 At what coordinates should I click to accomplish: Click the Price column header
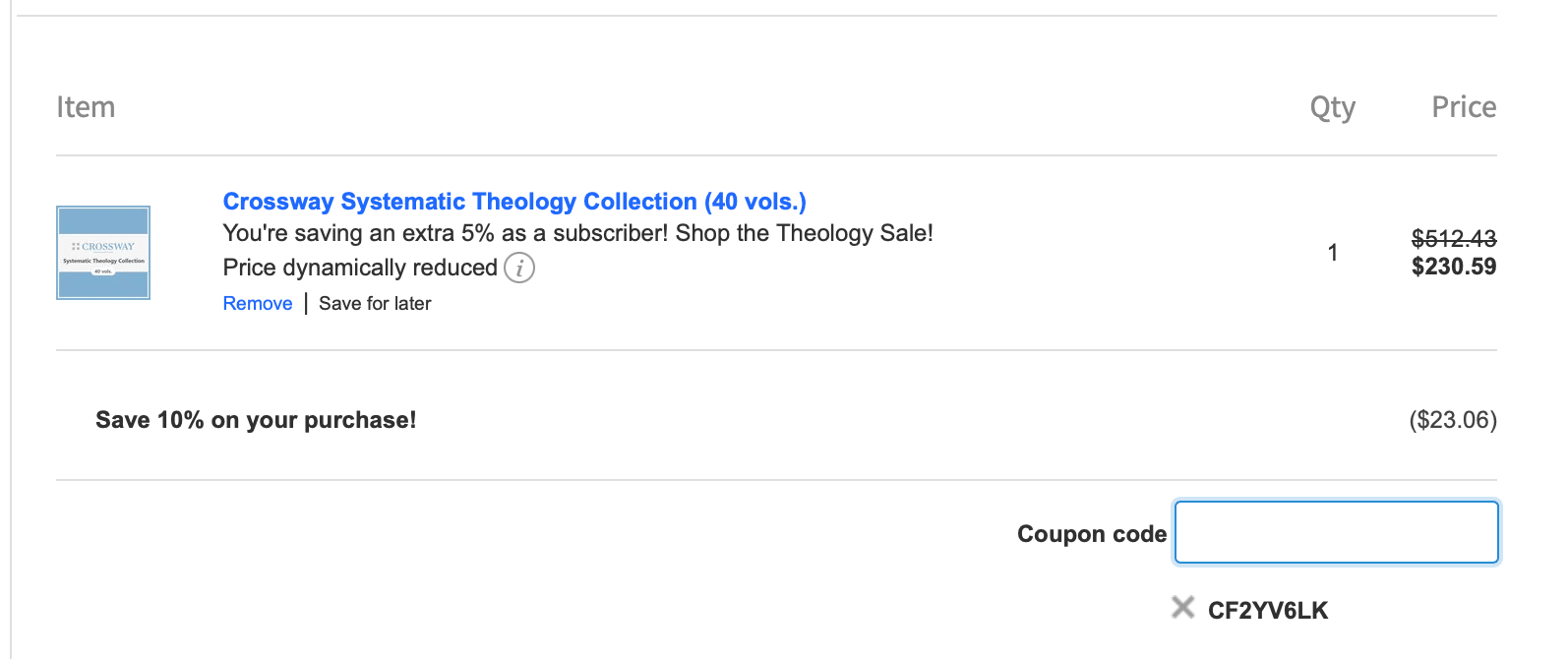[x=1463, y=107]
